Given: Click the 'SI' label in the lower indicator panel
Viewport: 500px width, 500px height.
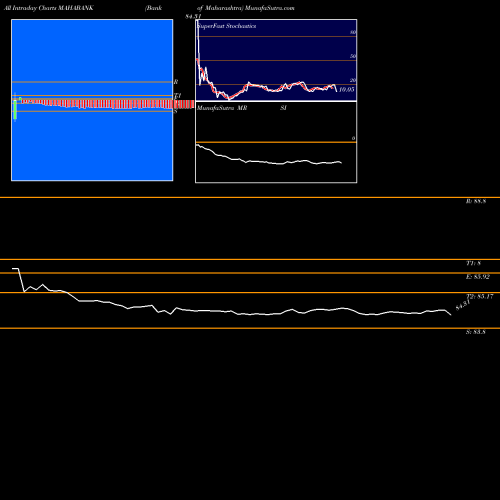Looking at the screenshot, I should pos(283,108).
